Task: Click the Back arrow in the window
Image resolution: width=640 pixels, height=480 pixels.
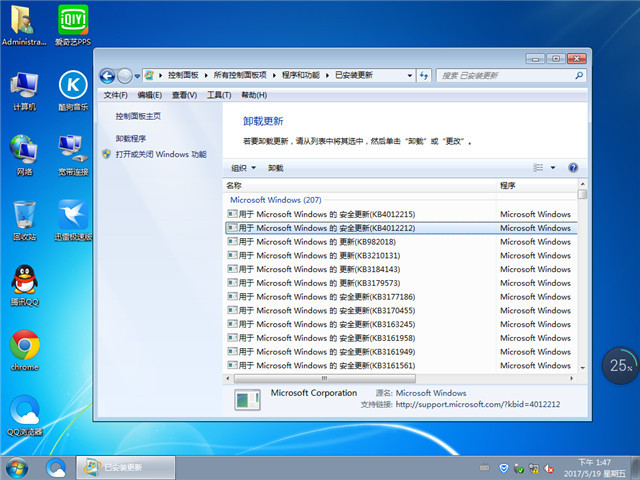Action: (x=107, y=76)
